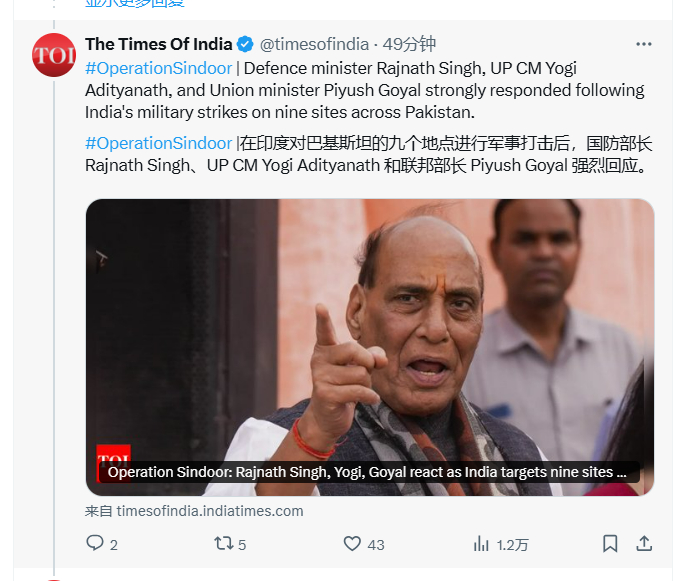Screen dimensions: 692x581
Task: Open The Times Of India display name
Action: (x=158, y=44)
